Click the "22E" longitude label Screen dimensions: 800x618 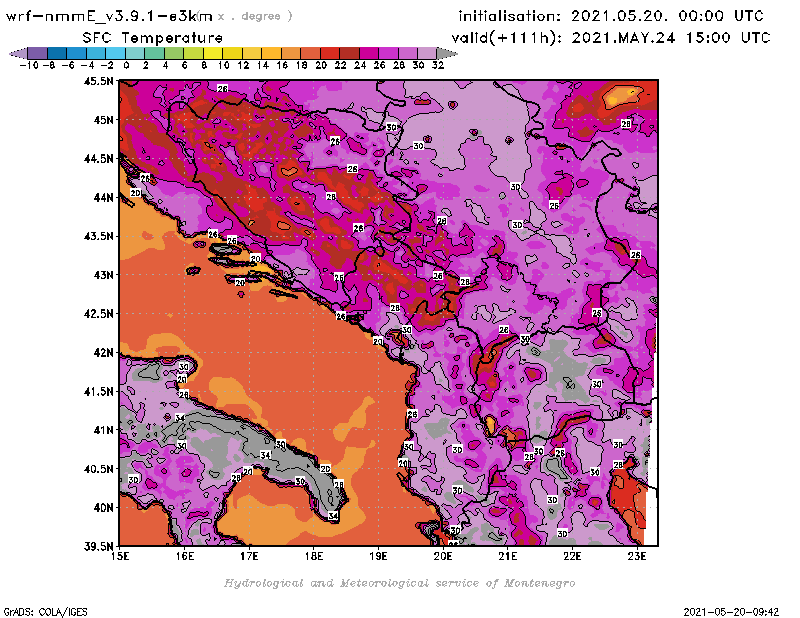pyautogui.click(x=572, y=556)
